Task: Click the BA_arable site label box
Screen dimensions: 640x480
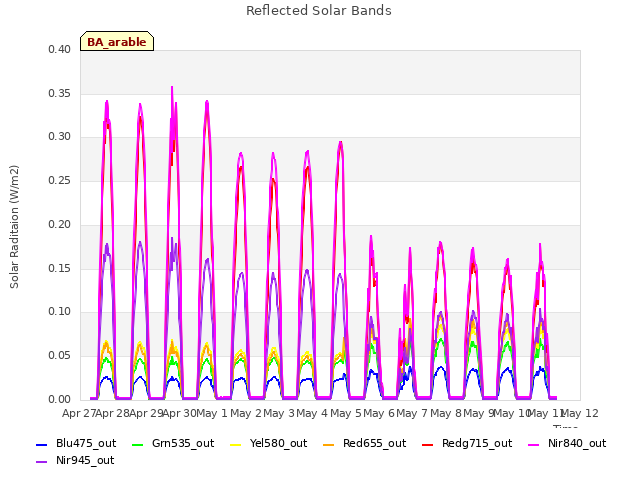Action: (117, 41)
